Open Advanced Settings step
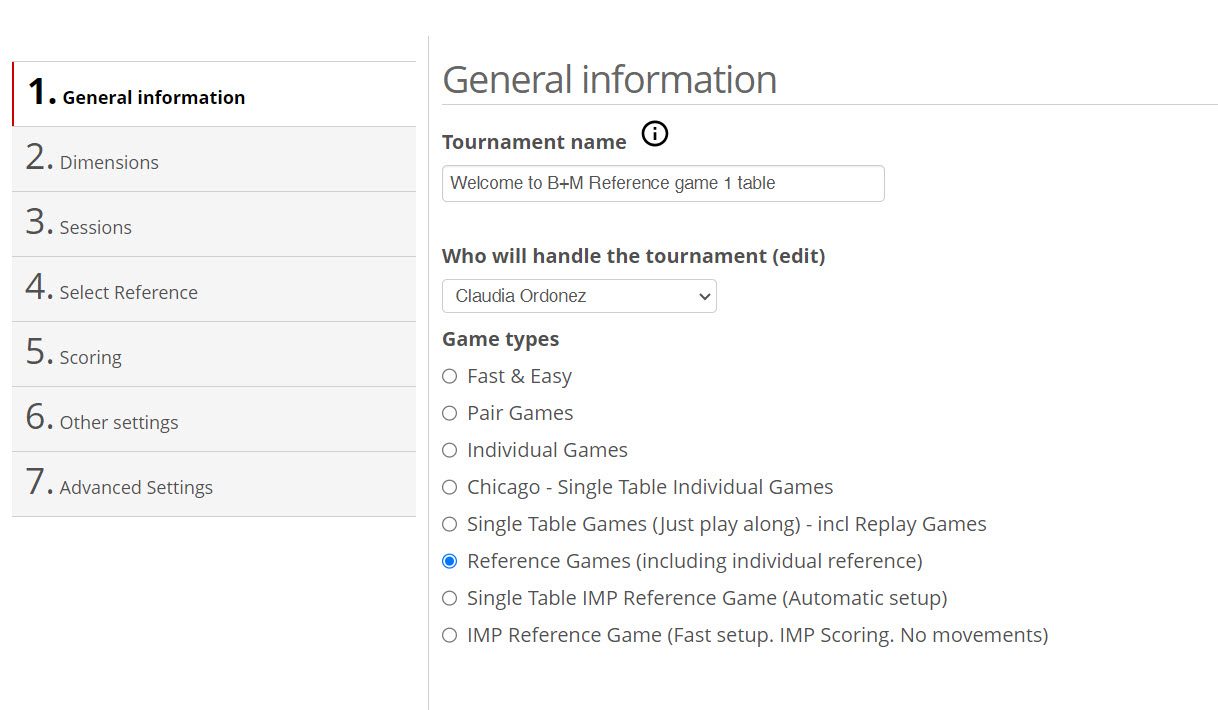Screen dimensions: 1218x710 136,486
